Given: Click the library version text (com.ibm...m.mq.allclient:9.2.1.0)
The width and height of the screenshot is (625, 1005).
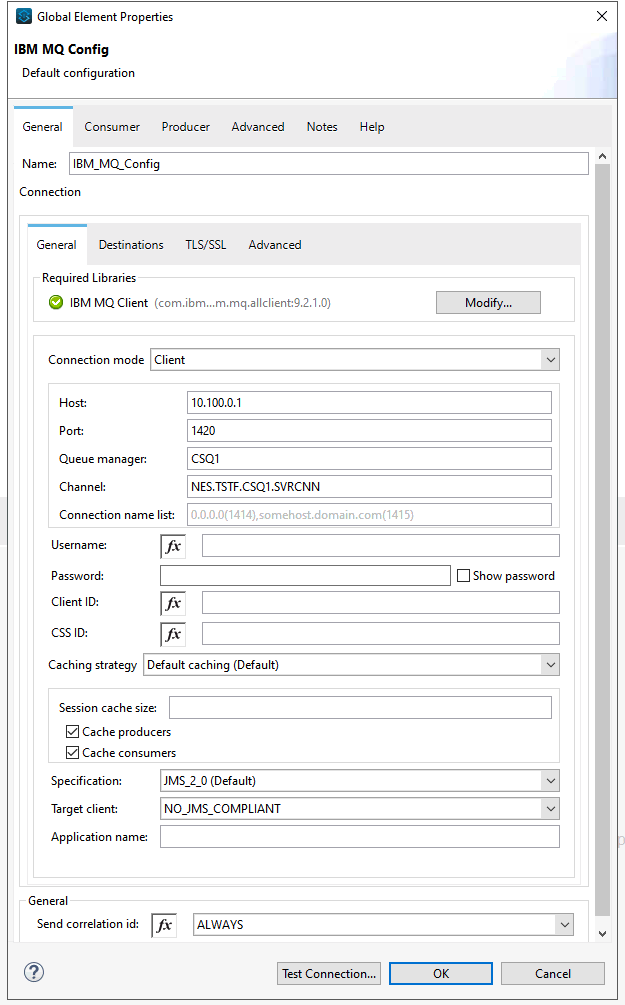Looking at the screenshot, I should click(x=242, y=303).
